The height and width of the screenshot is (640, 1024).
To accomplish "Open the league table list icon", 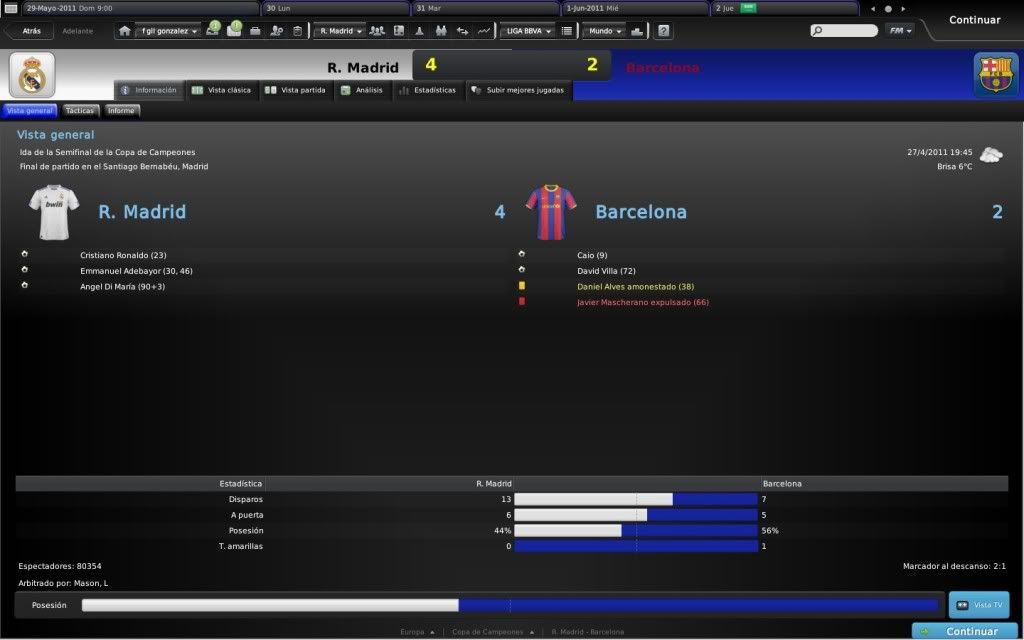I will [x=567, y=31].
